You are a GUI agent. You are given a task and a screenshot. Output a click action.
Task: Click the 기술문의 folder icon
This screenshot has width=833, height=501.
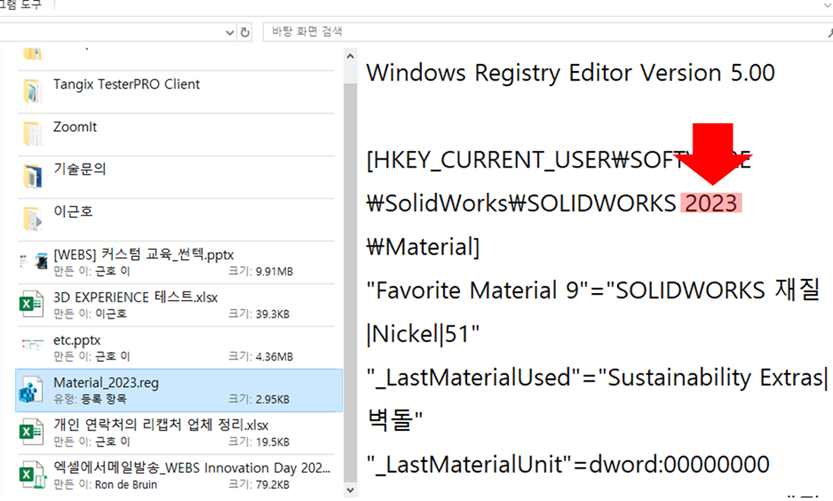(32, 176)
